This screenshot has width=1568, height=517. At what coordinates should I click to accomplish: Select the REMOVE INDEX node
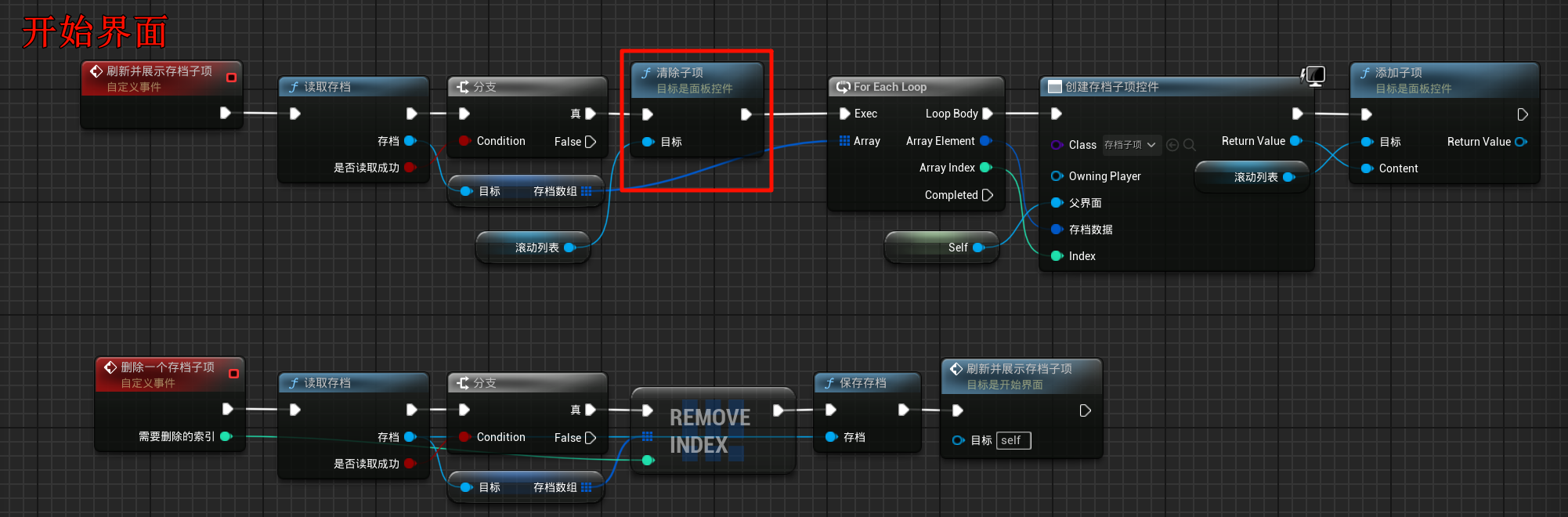coord(711,431)
